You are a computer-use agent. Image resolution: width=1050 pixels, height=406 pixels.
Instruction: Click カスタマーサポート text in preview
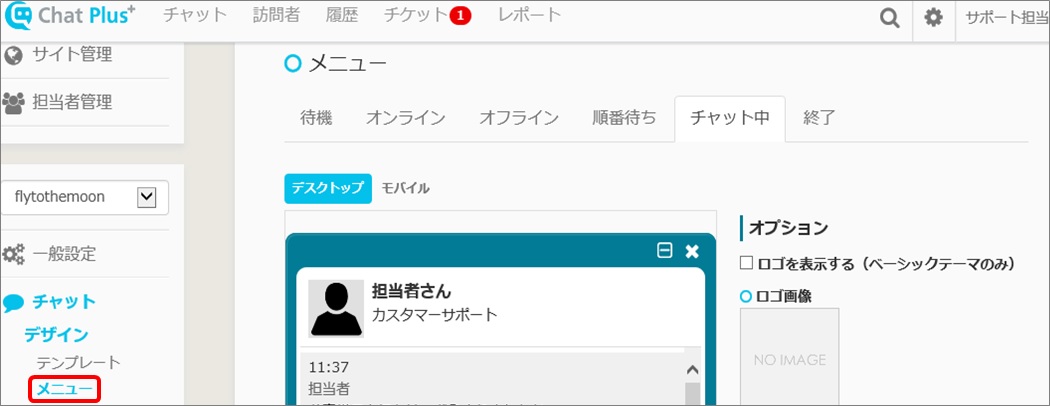click(435, 314)
